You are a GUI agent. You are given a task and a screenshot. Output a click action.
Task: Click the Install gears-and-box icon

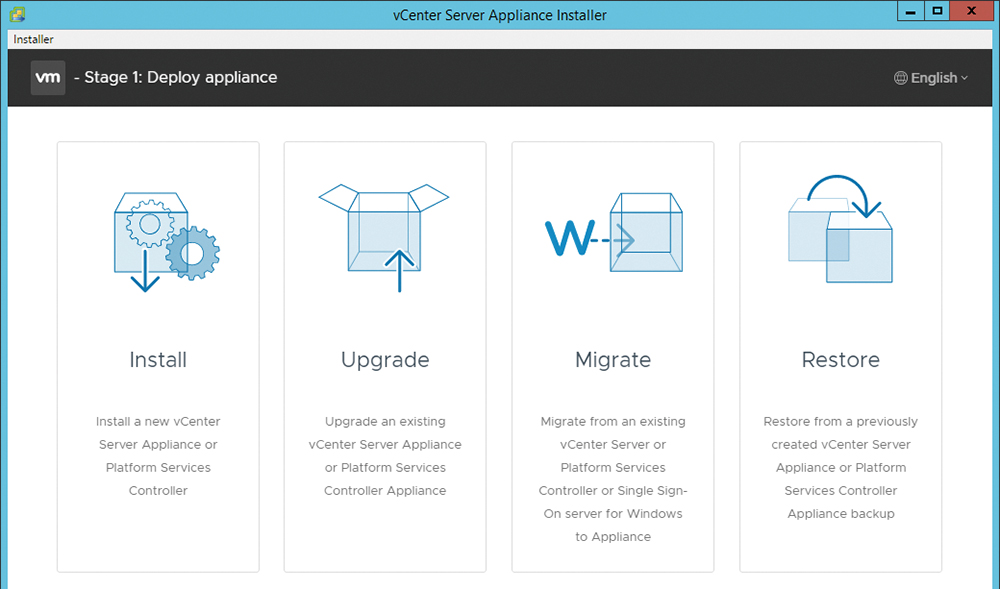[x=166, y=242]
